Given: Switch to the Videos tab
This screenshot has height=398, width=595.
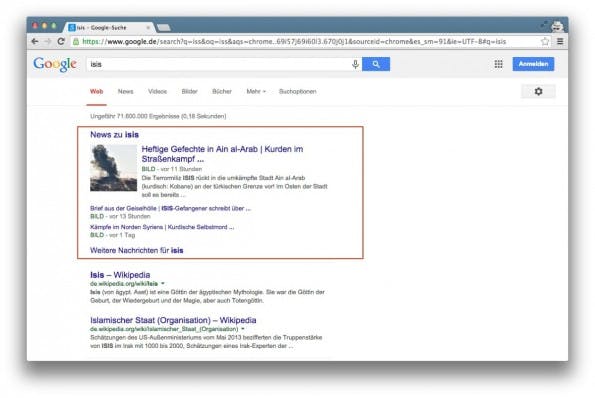Looking at the screenshot, I should [x=157, y=91].
